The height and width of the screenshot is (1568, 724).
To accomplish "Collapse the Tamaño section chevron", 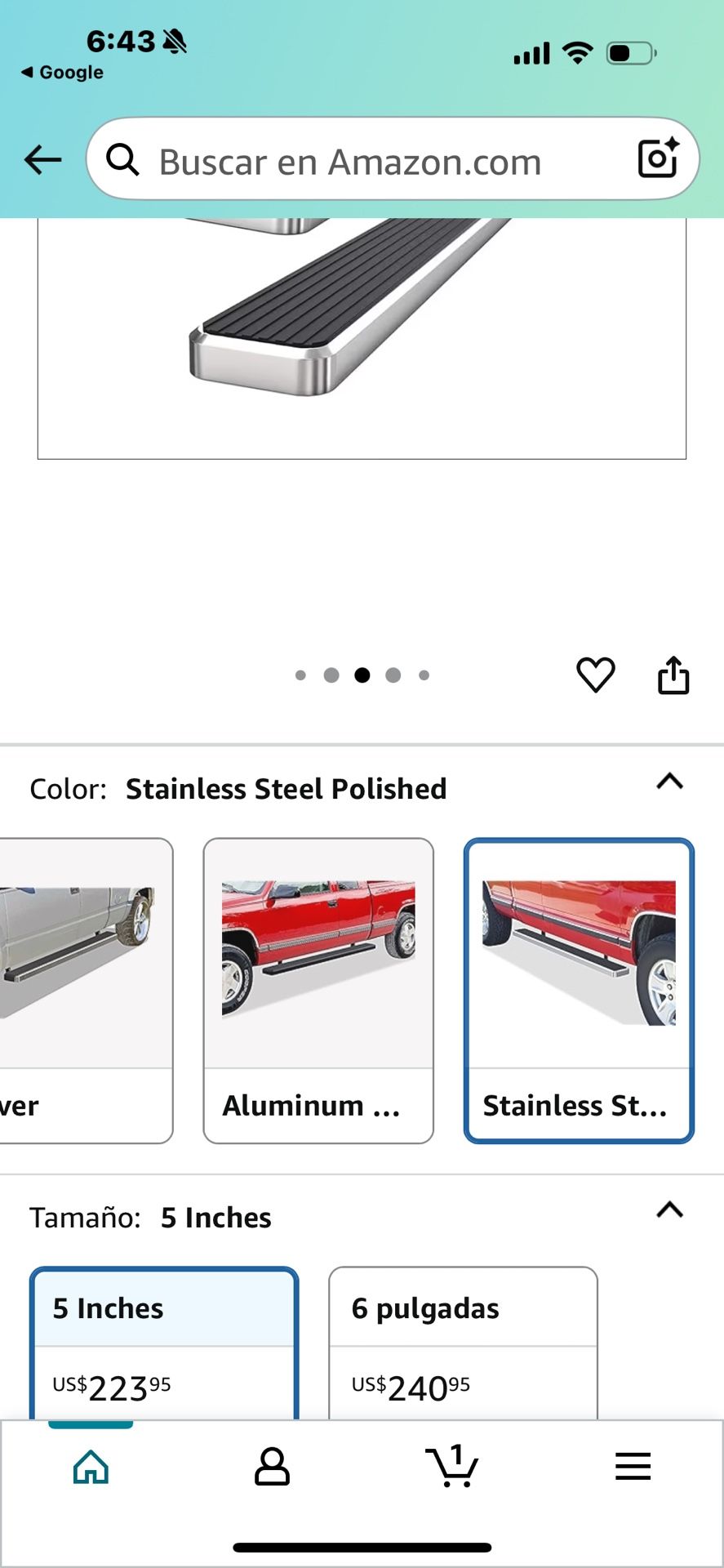I will coord(669,1209).
